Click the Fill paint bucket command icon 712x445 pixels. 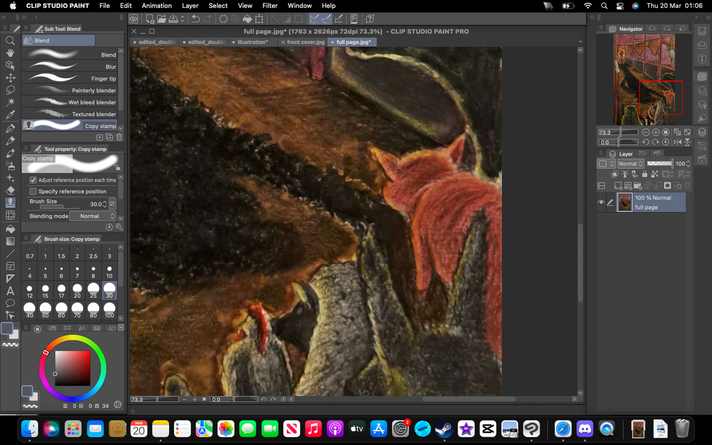coord(247,19)
